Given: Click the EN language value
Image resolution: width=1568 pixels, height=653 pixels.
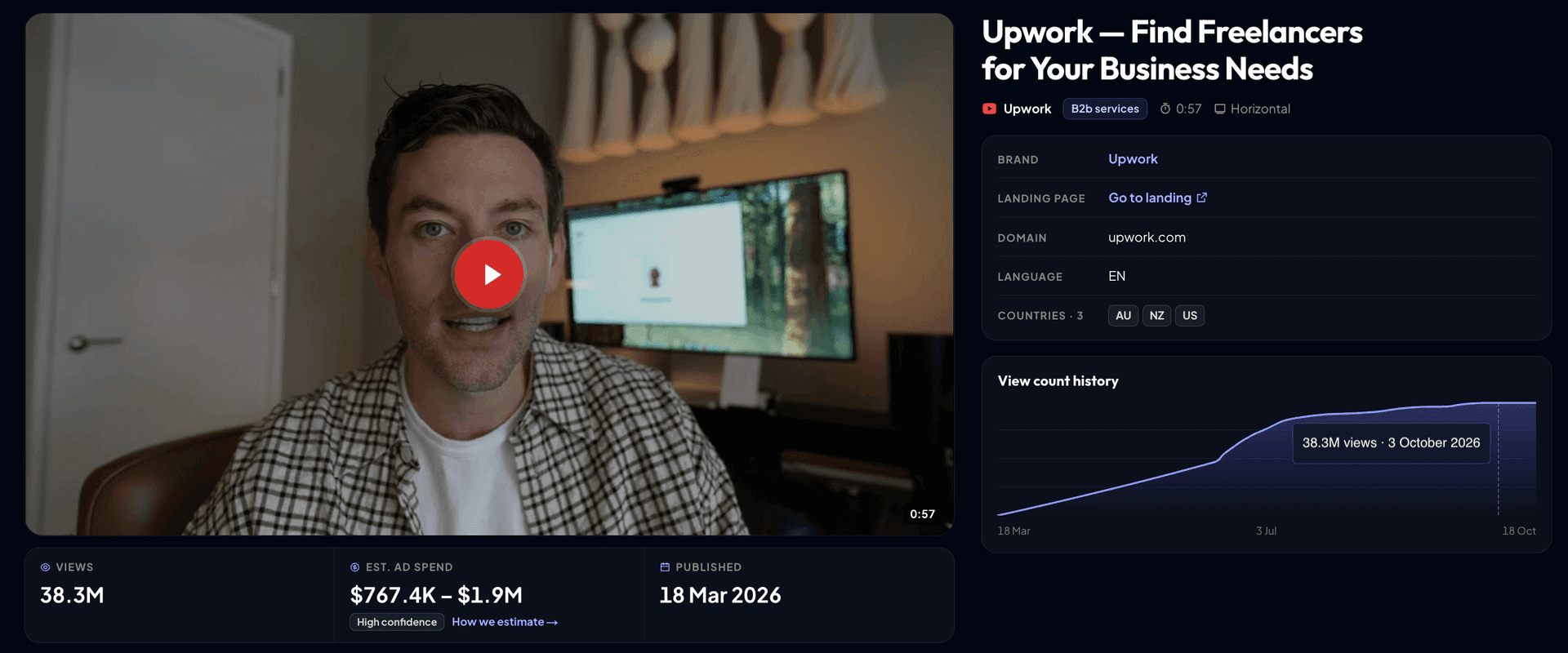Looking at the screenshot, I should pyautogui.click(x=1116, y=277).
